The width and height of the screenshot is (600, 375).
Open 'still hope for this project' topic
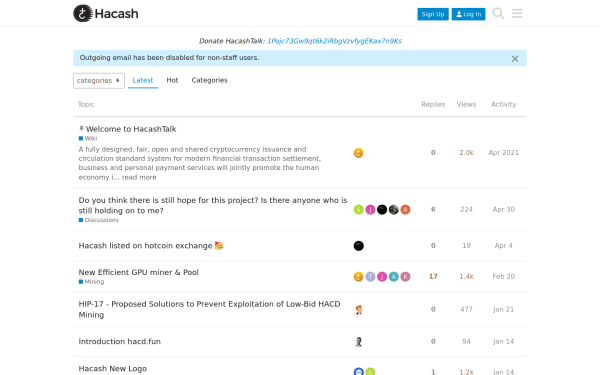tap(213, 205)
